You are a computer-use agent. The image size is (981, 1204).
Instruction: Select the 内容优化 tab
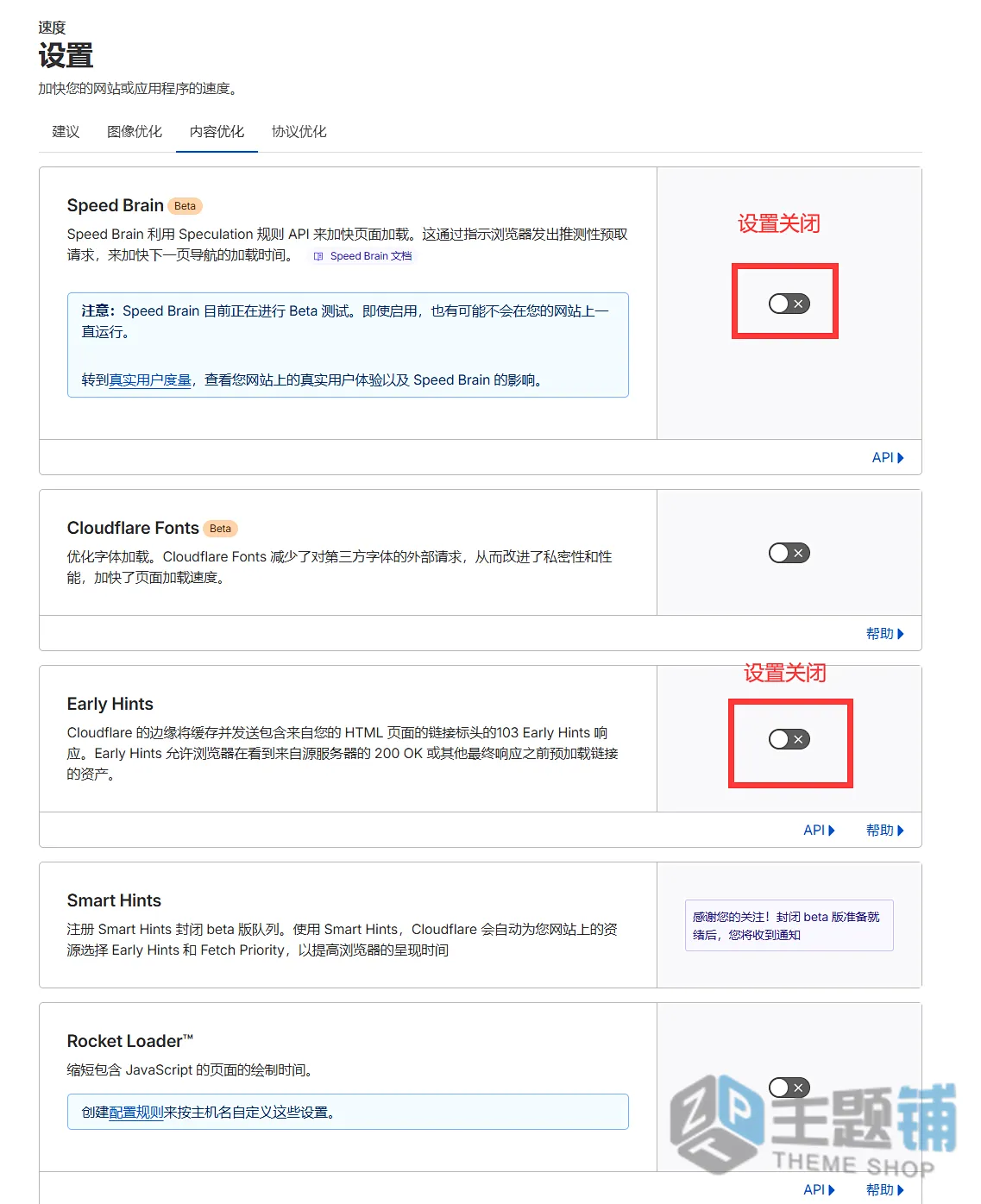click(x=217, y=131)
